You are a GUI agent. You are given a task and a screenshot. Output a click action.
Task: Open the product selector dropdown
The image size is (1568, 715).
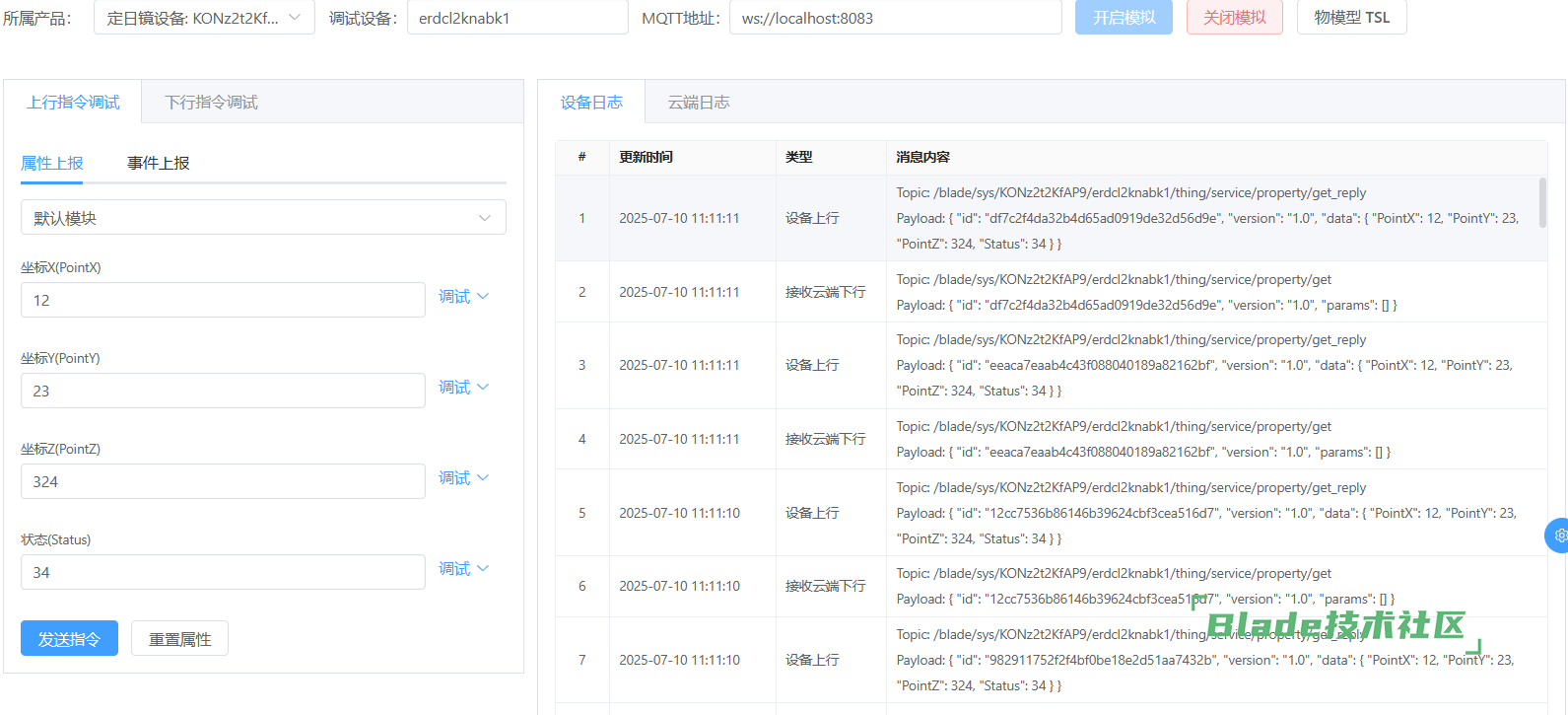(204, 18)
